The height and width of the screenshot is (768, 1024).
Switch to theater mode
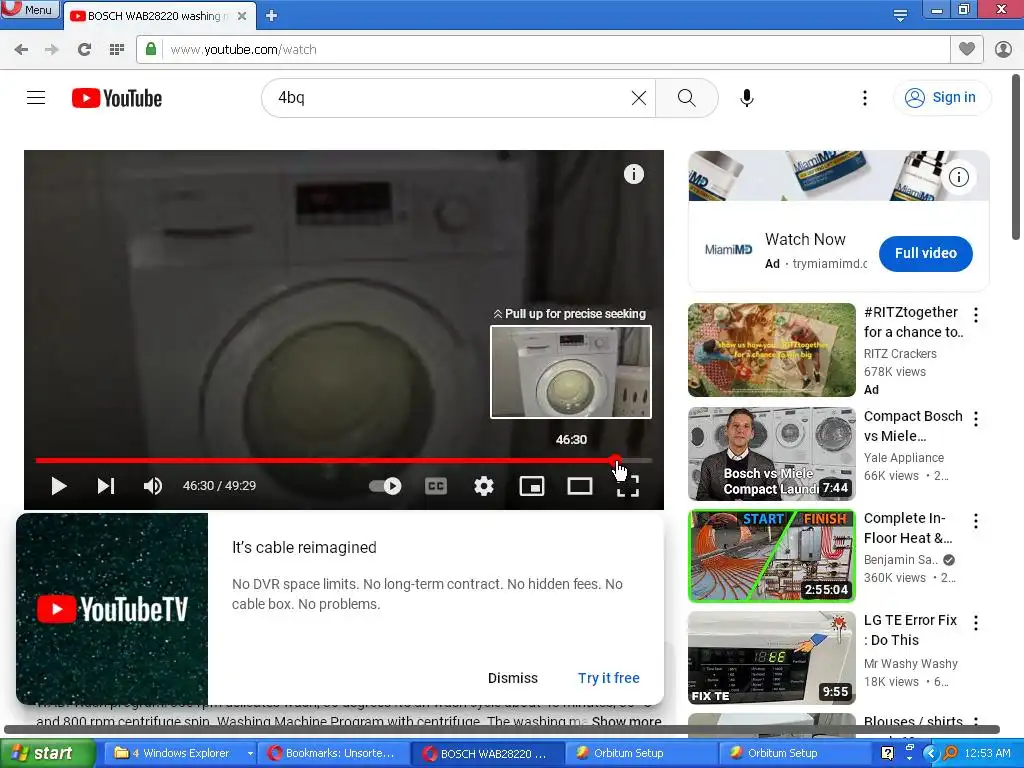tap(580, 486)
